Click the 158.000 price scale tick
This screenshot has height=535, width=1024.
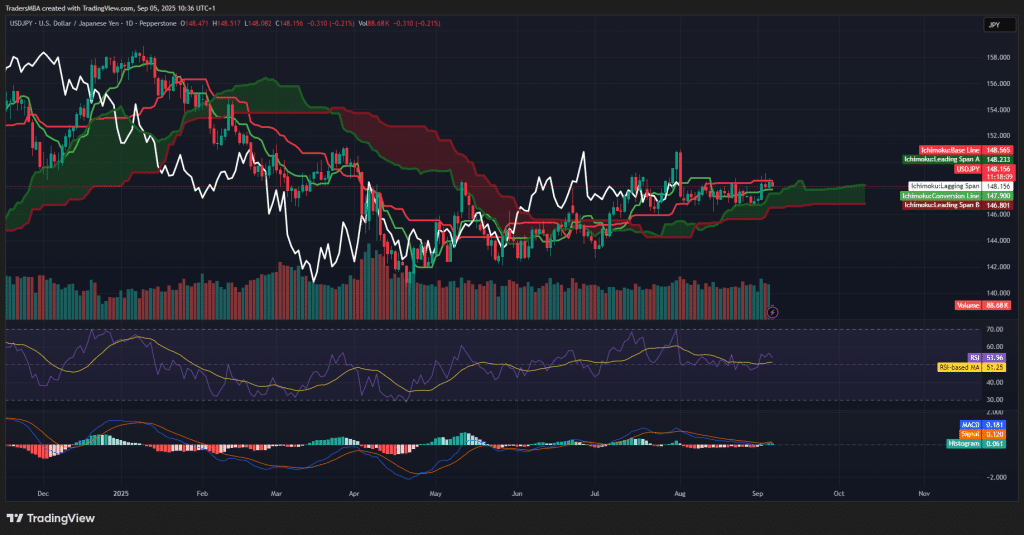pyautogui.click(x=996, y=57)
